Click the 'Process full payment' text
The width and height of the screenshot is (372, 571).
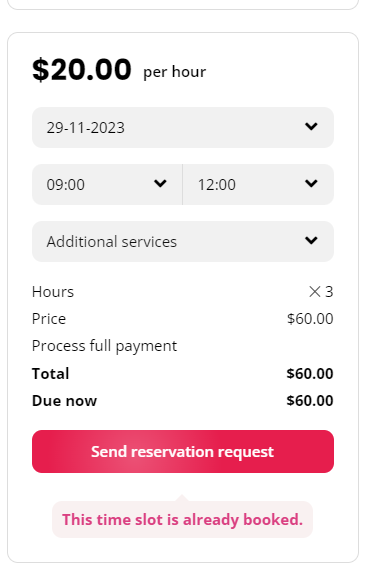tap(104, 346)
